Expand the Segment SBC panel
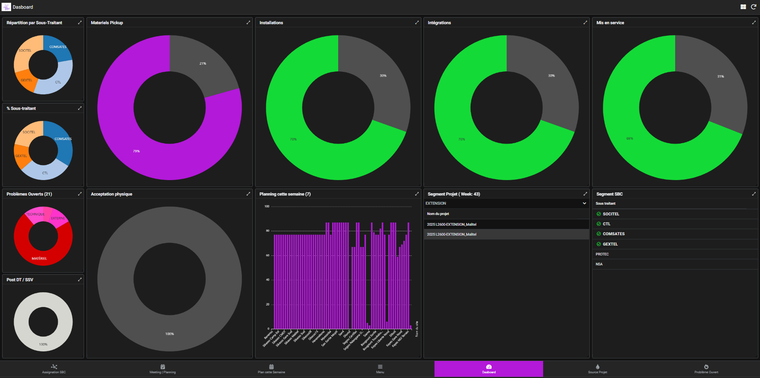The width and height of the screenshot is (760, 378). pyautogui.click(x=754, y=194)
